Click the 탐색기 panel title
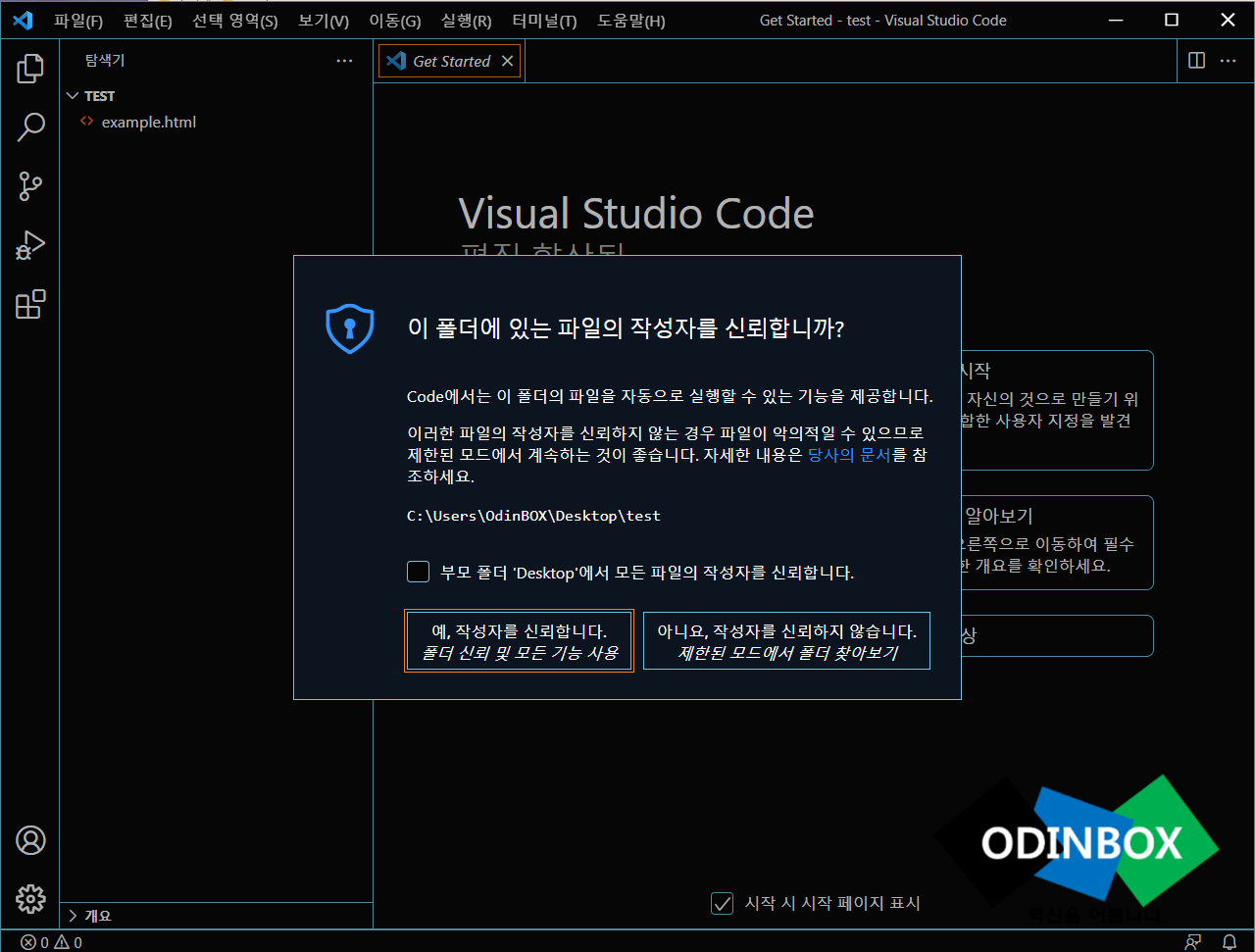The height and width of the screenshot is (952, 1255). [105, 61]
